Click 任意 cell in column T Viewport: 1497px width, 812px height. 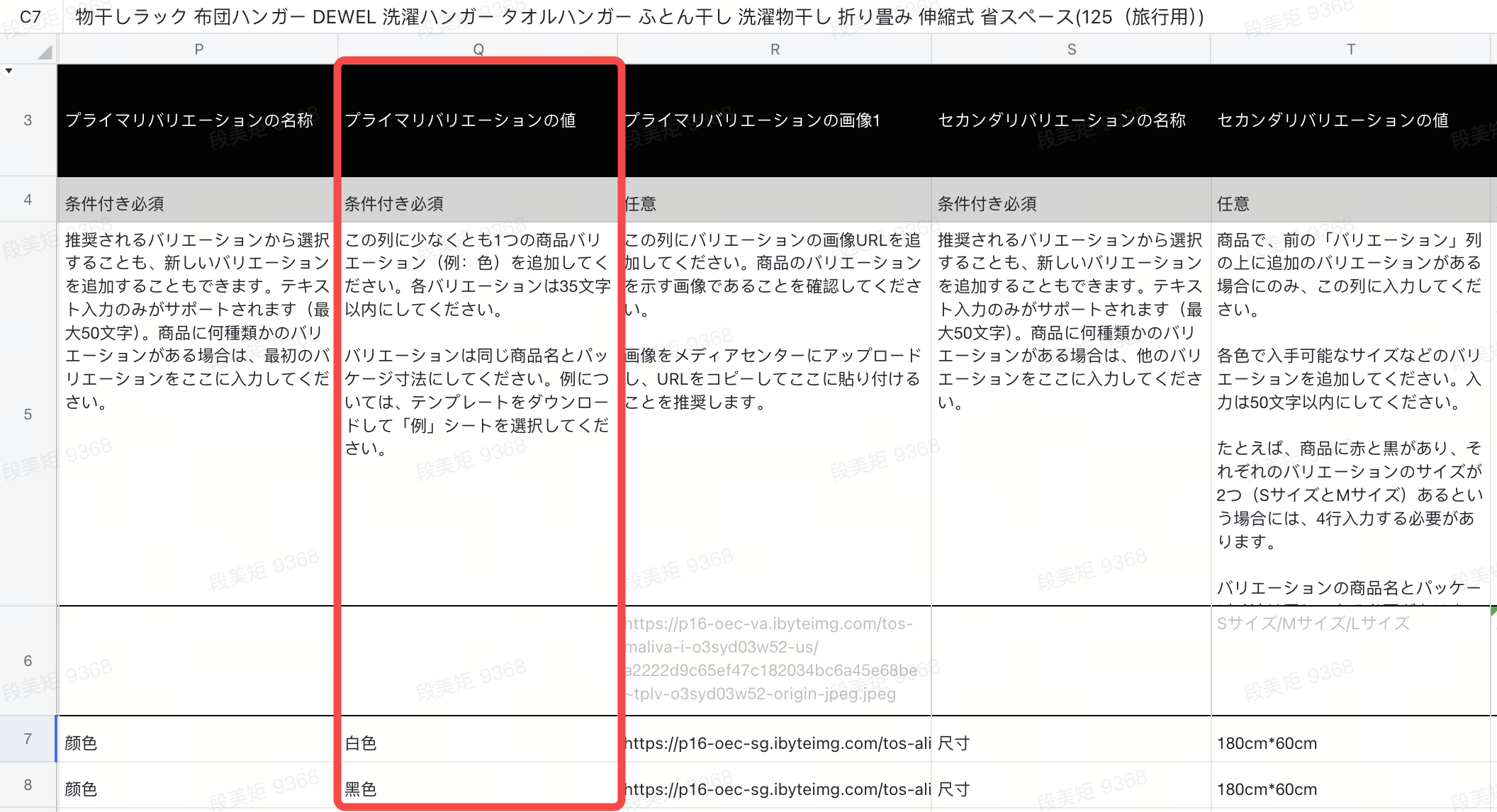1351,200
